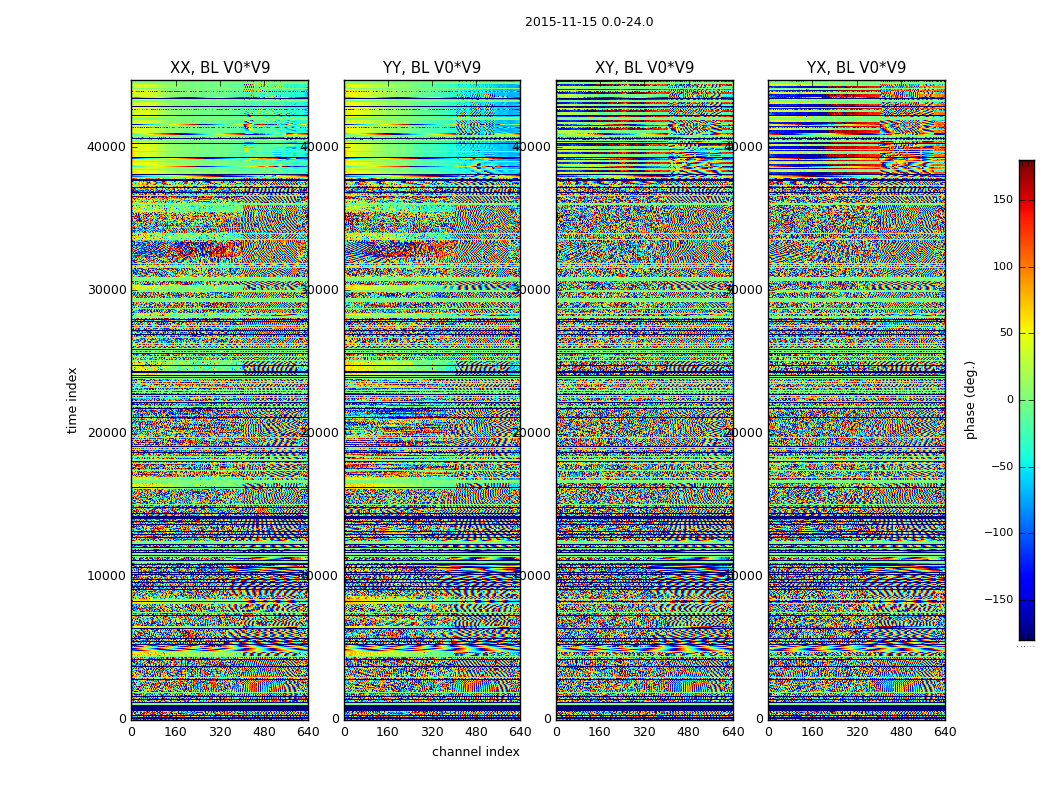Click the phase (deg.) colorbar label
The image size is (1050, 800).
point(970,400)
